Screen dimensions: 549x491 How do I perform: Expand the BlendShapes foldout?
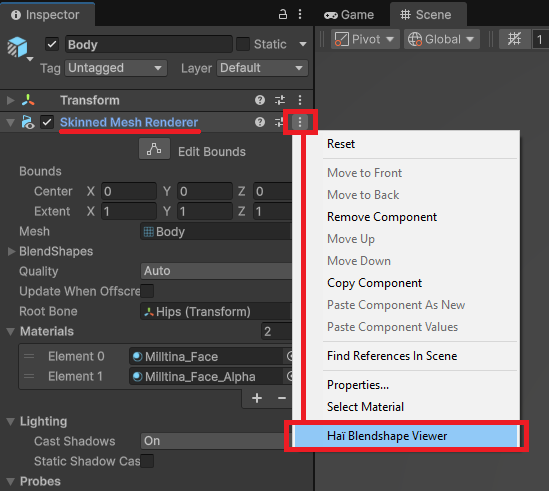[x=11, y=251]
